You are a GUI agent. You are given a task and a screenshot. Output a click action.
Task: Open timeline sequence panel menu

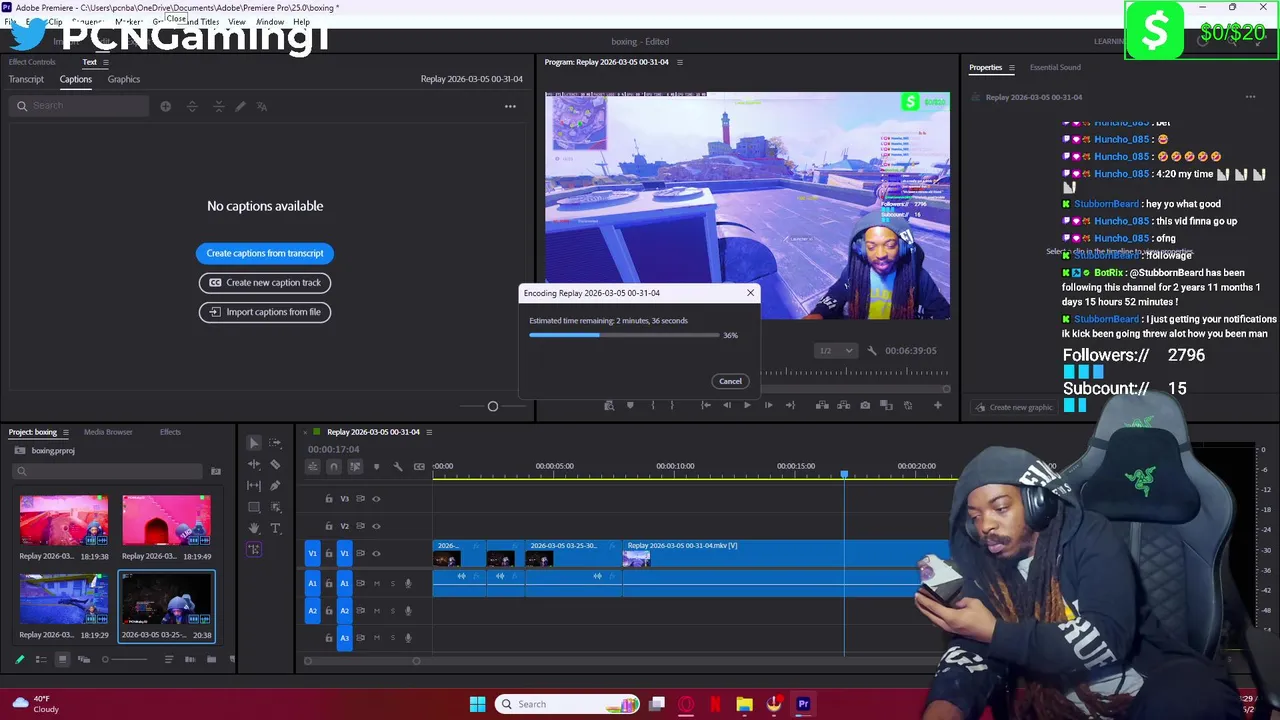pos(429,432)
